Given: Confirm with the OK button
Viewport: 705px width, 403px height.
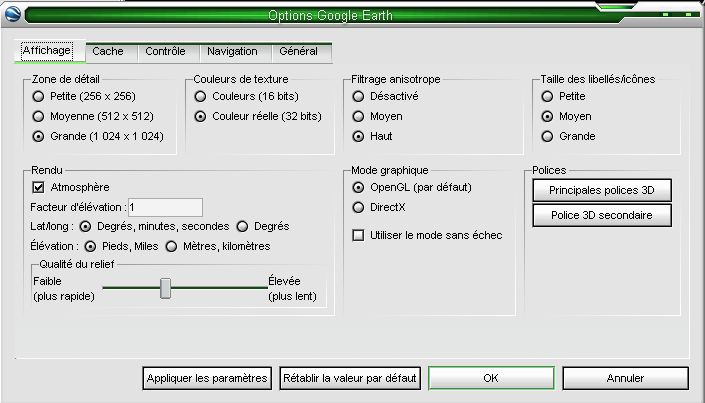Looking at the screenshot, I should pyautogui.click(x=491, y=378).
